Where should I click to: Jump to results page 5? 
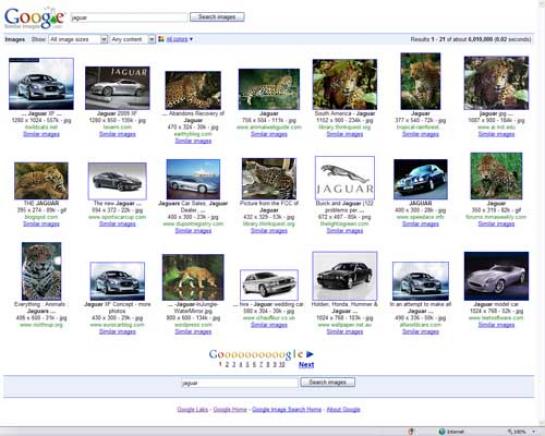(x=247, y=364)
